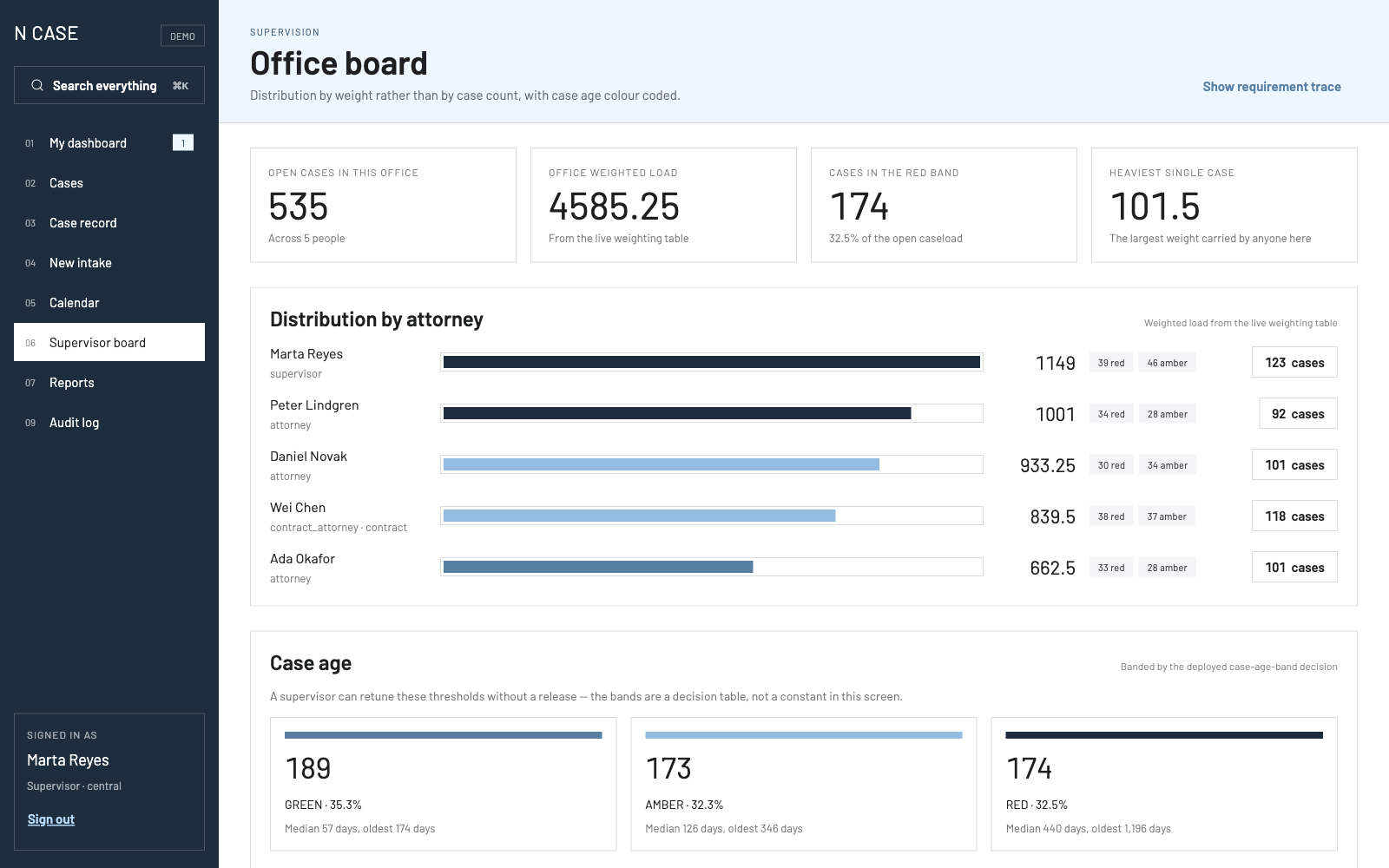
Task: Click the My dashboard notification badge
Action: tap(183, 142)
